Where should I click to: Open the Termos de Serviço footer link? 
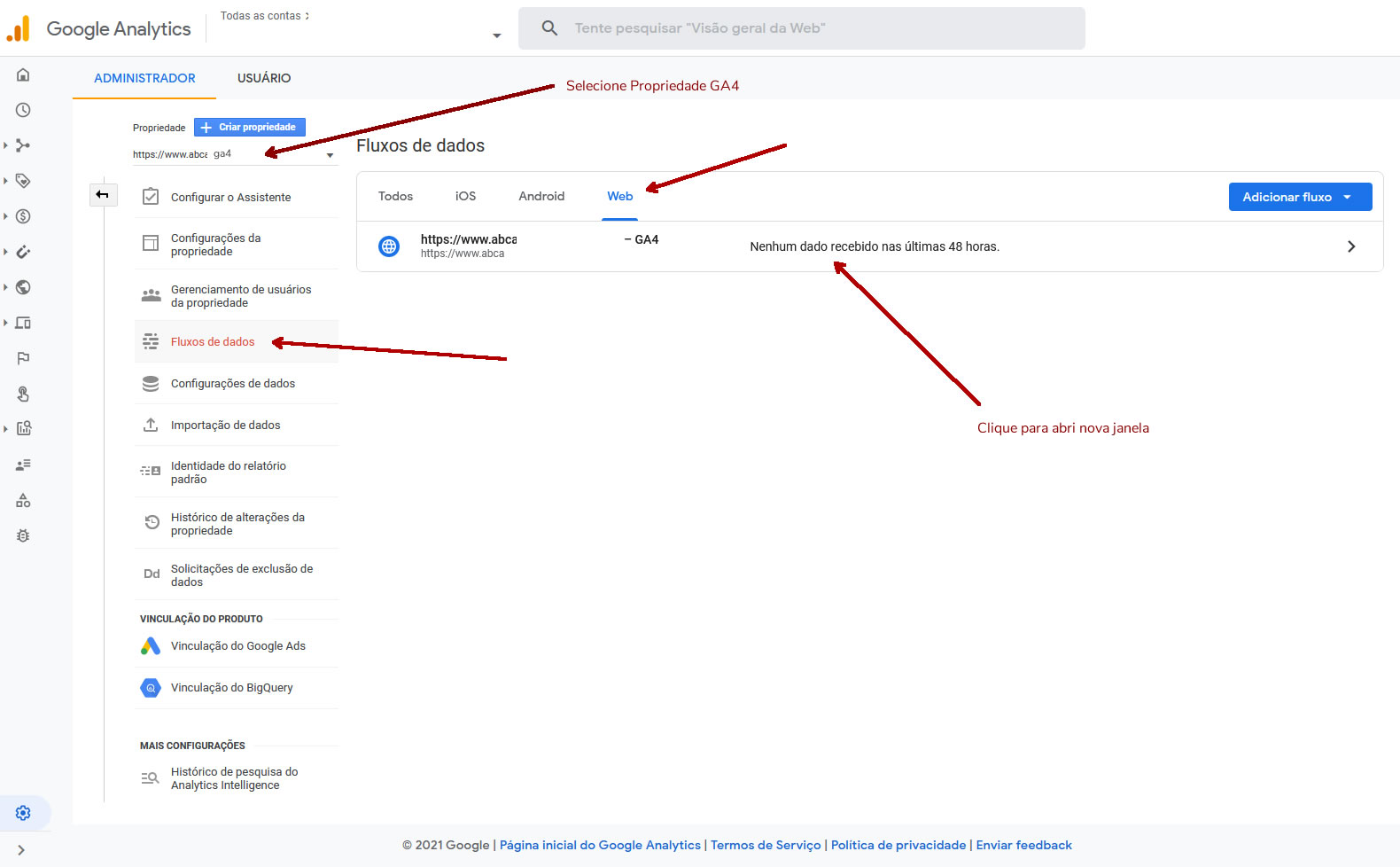[x=766, y=845]
